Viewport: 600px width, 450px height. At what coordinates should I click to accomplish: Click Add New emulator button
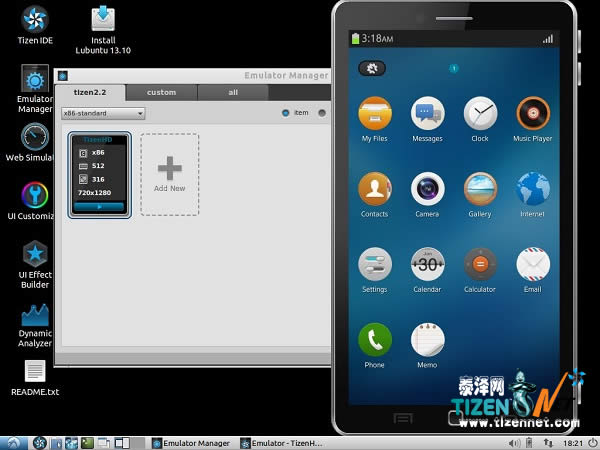click(x=170, y=174)
